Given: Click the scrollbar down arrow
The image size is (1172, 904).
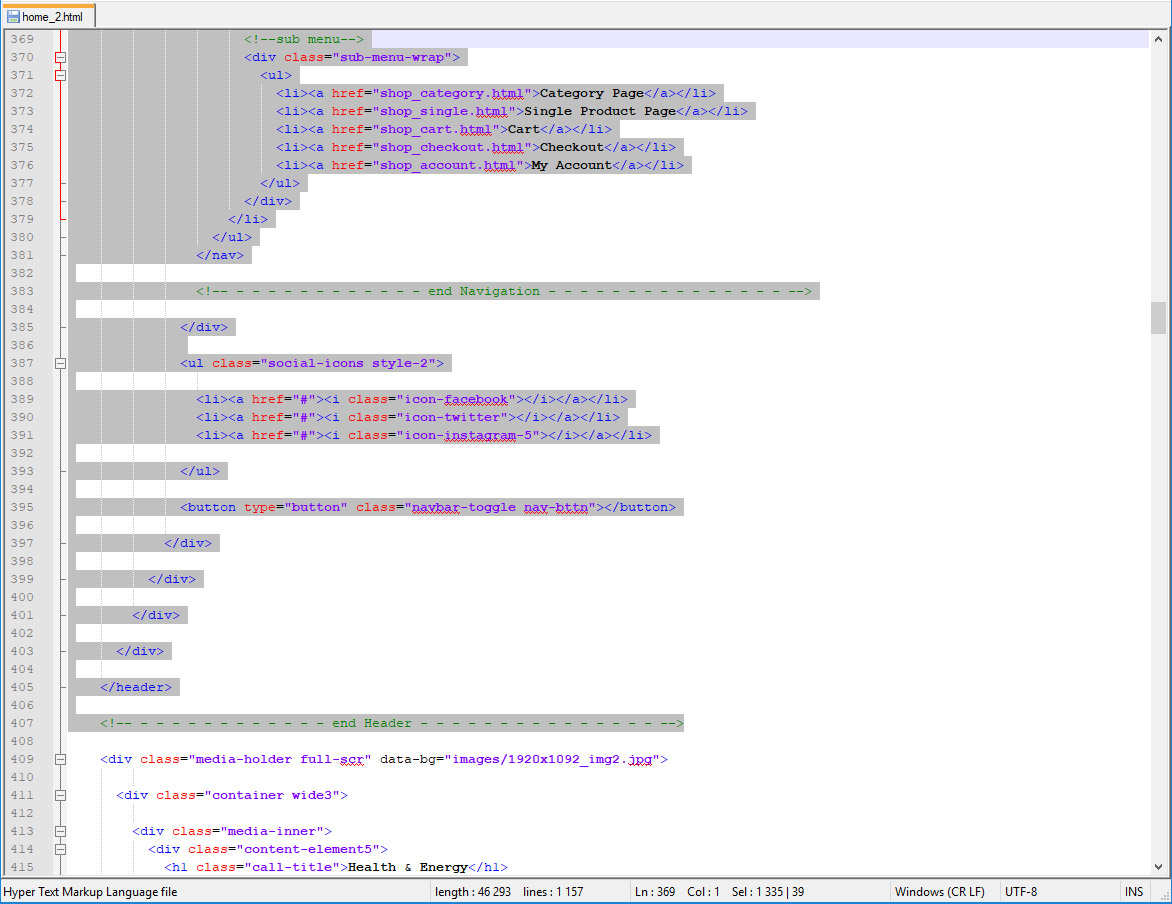Looking at the screenshot, I should [1158, 867].
